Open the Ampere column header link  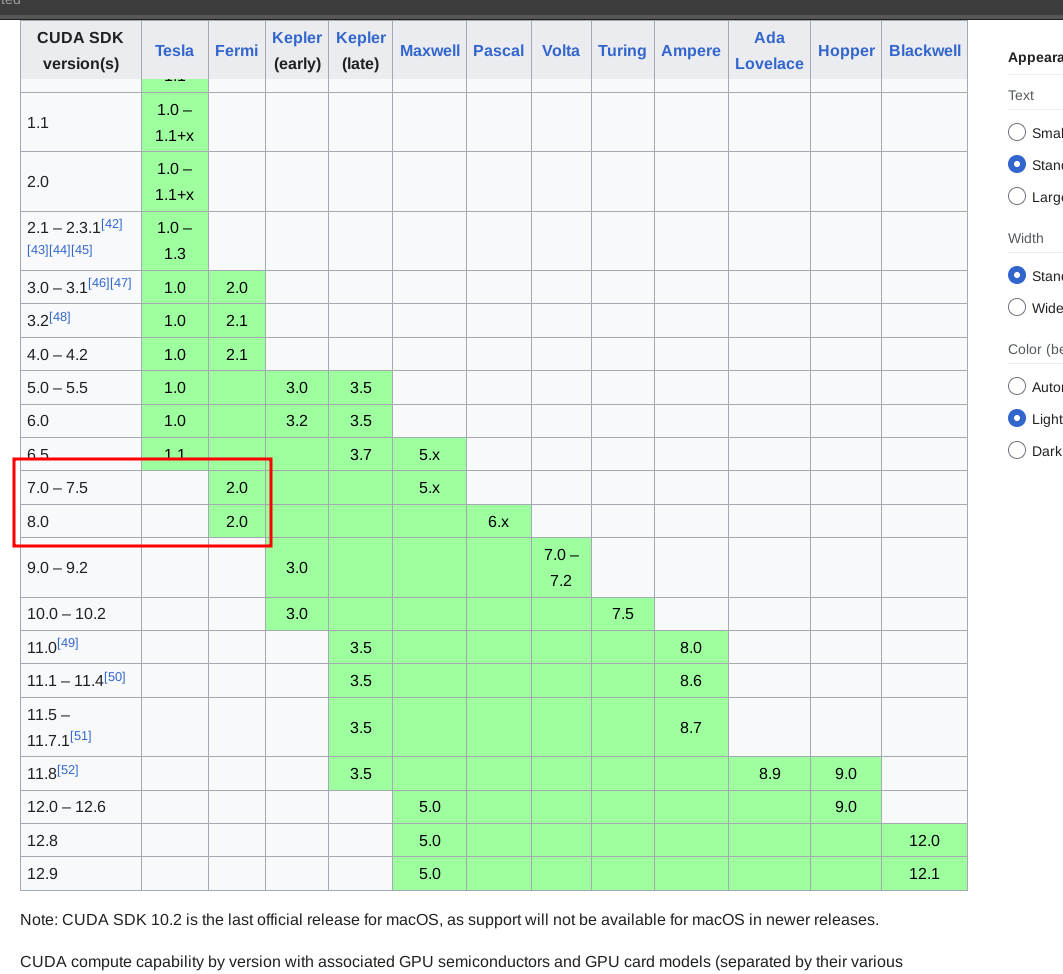click(691, 51)
